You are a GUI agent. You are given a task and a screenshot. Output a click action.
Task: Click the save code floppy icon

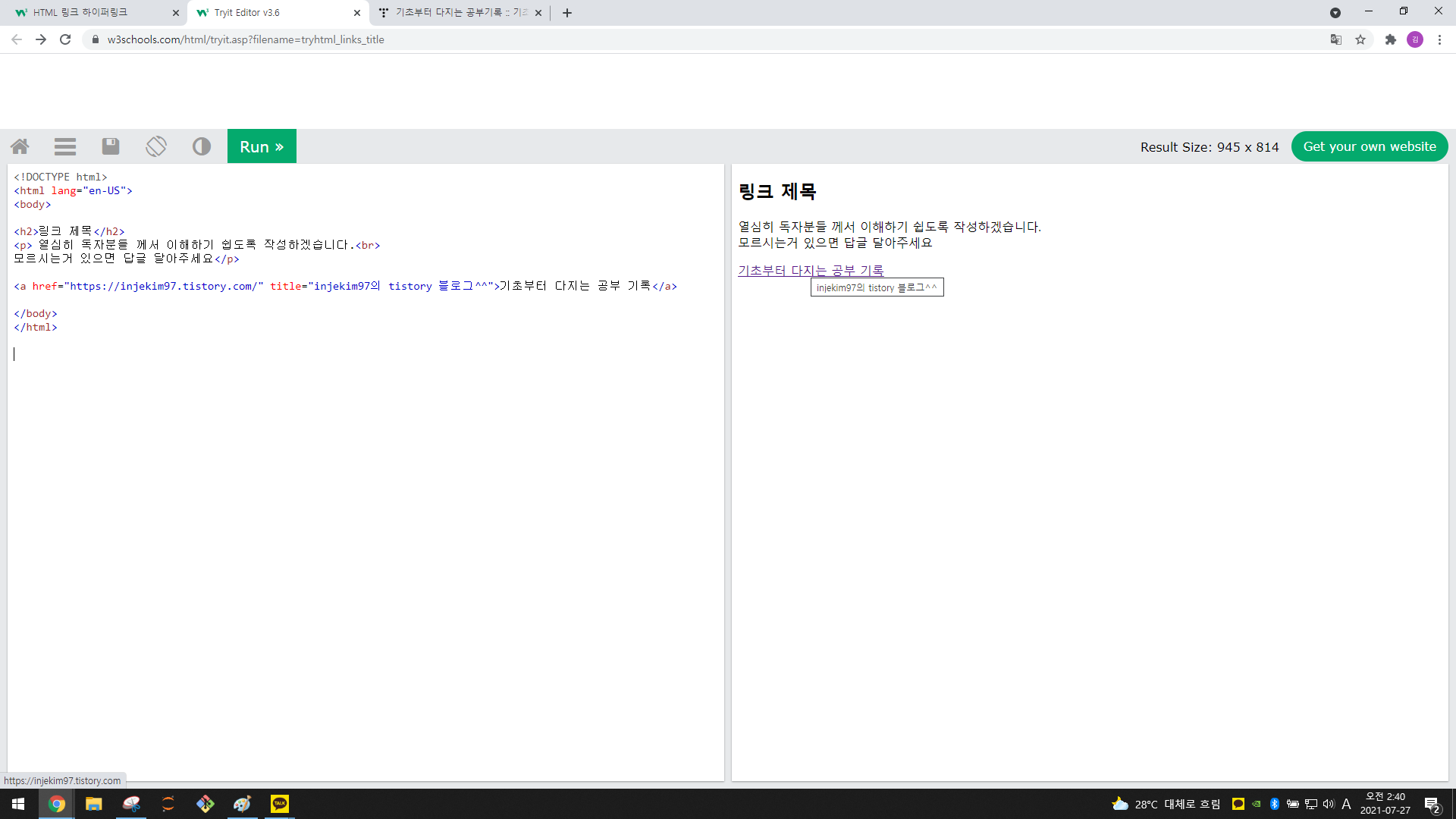[111, 146]
